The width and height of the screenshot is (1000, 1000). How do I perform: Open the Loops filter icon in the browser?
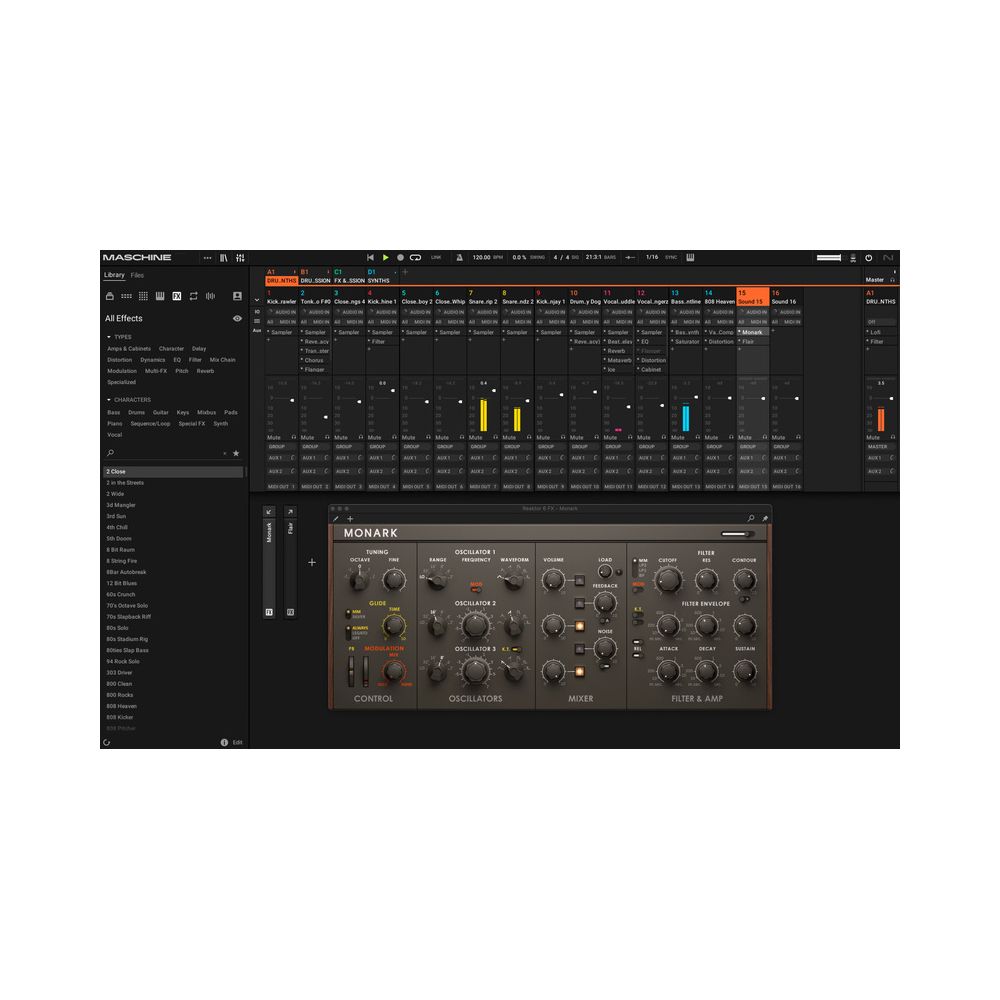click(x=192, y=296)
